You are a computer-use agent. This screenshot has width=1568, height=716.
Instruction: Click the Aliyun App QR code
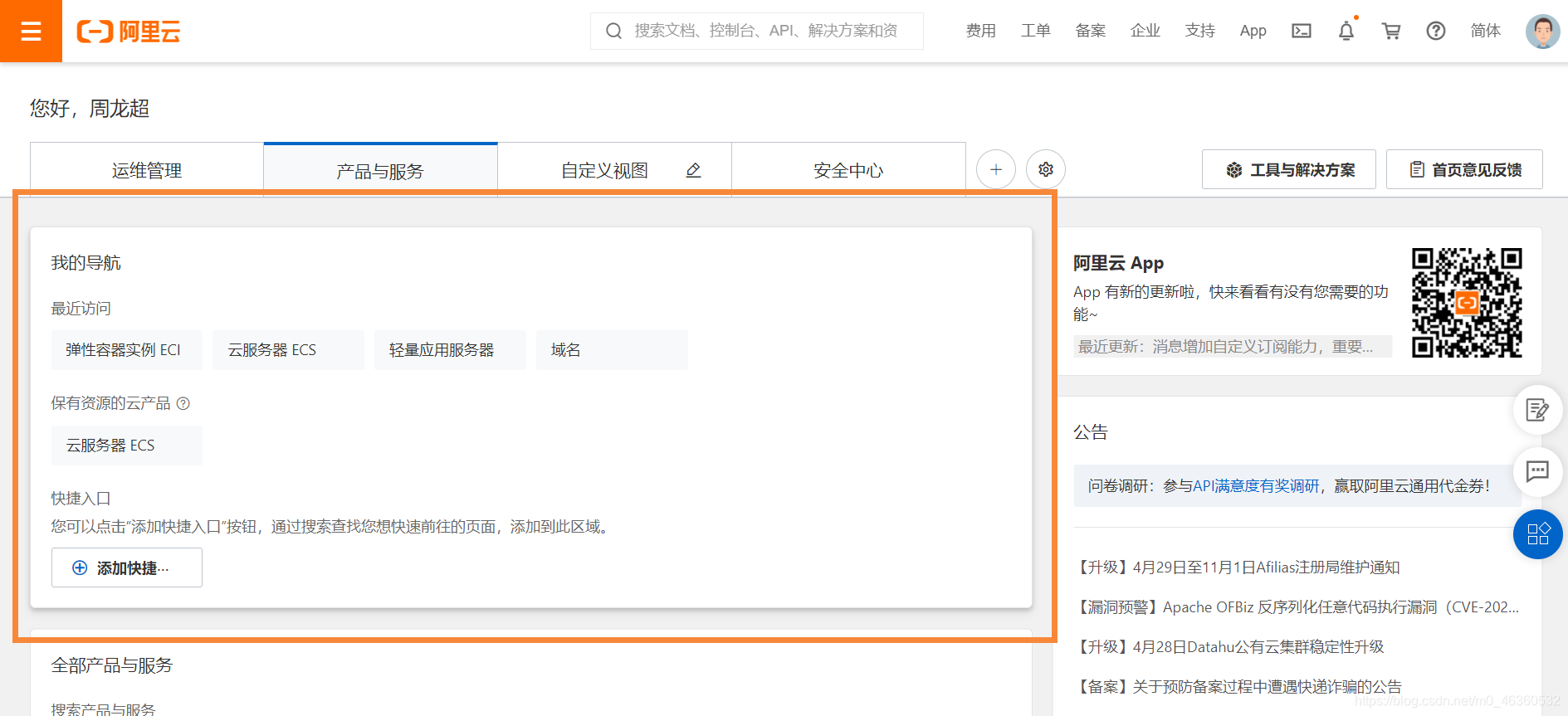pyautogui.click(x=1467, y=303)
